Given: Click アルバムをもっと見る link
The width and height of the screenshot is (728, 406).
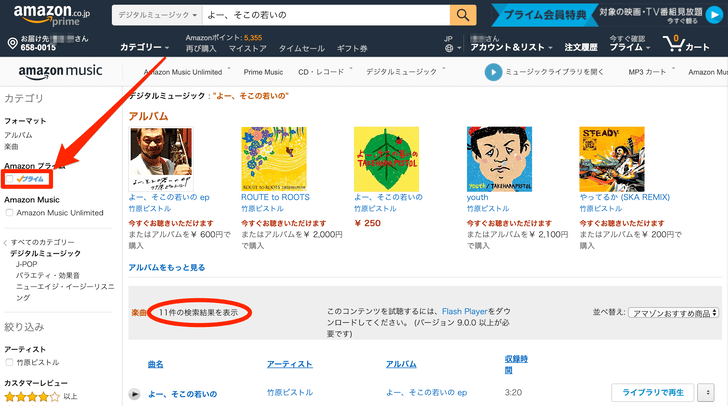Looking at the screenshot, I should pos(167,268).
